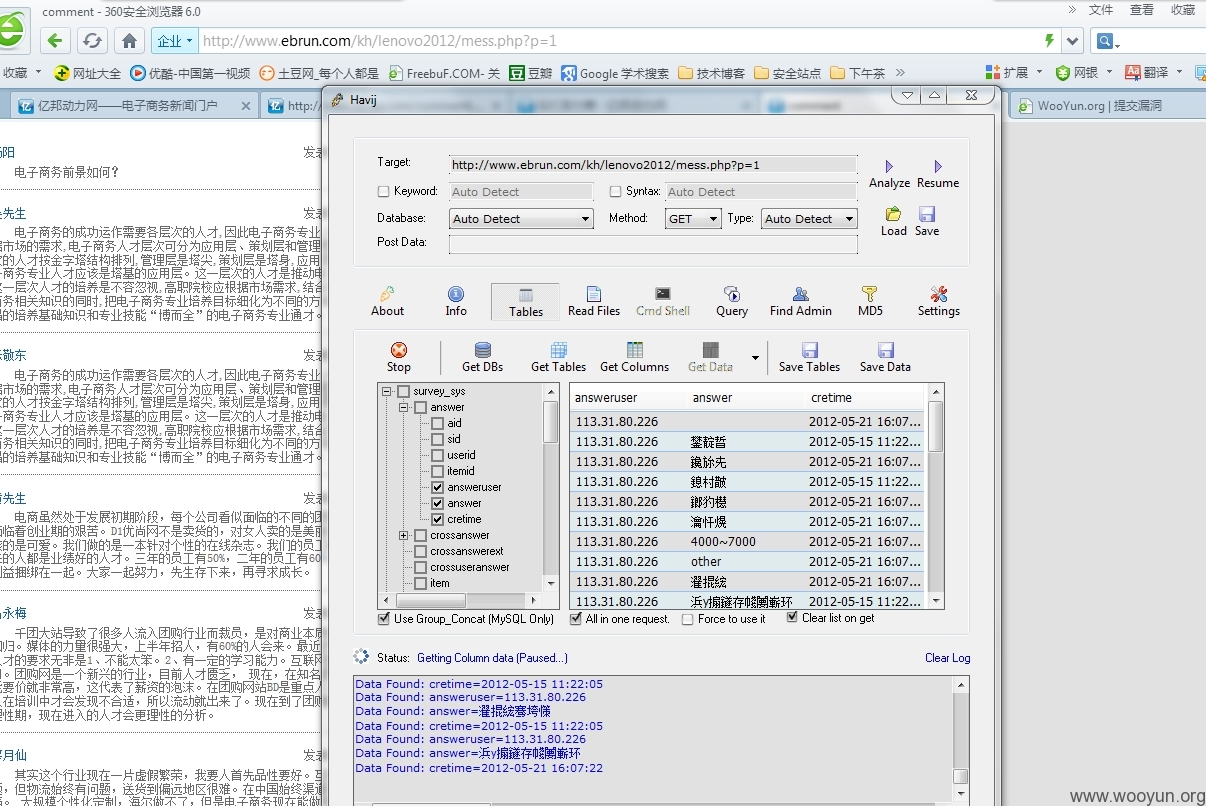
Task: Open the browser home page
Action: (129, 41)
